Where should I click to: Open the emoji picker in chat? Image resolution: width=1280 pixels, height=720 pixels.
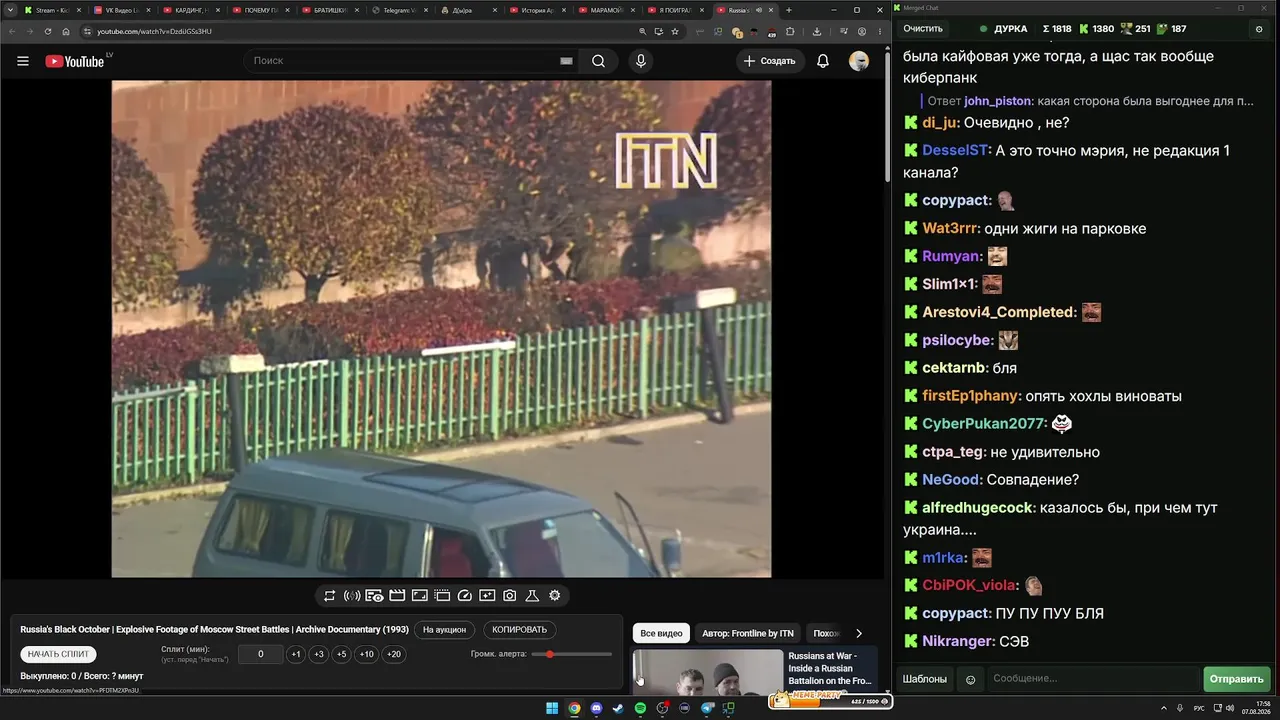pos(970,679)
